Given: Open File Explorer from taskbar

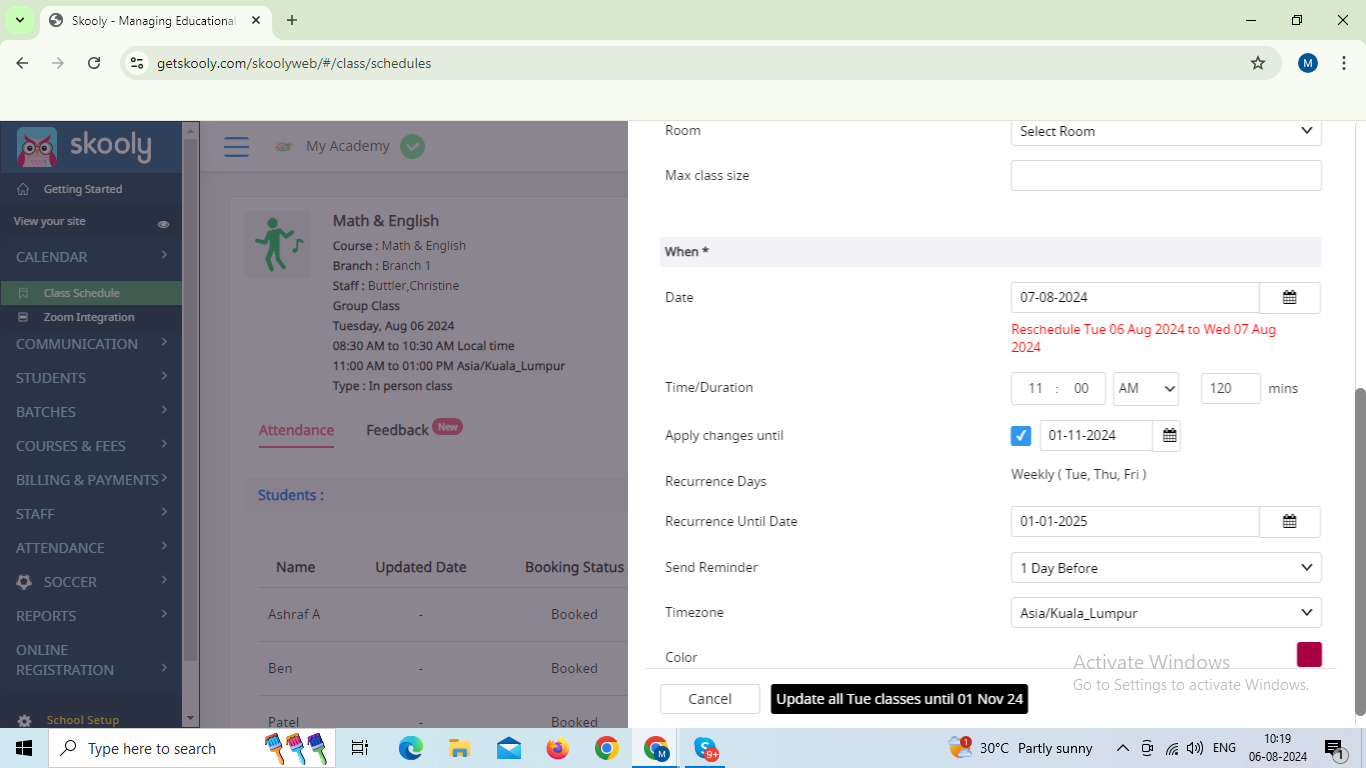Looking at the screenshot, I should (459, 748).
